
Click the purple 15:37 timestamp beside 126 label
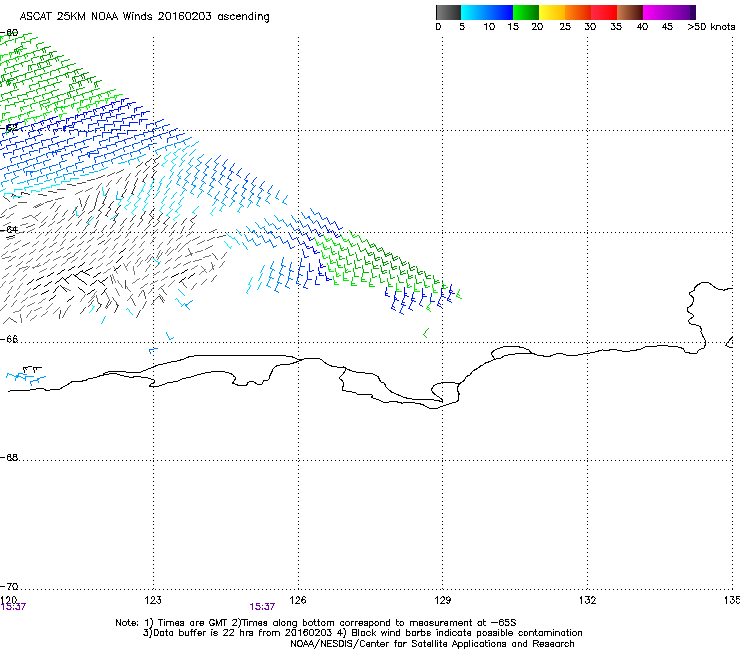coord(262,607)
